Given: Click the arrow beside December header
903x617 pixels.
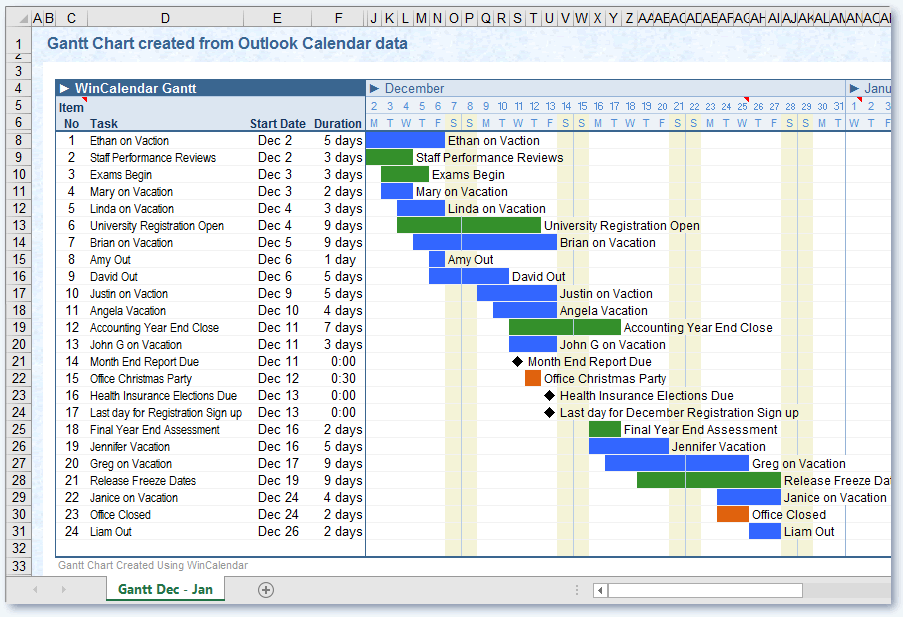Looking at the screenshot, I should tap(375, 89).
